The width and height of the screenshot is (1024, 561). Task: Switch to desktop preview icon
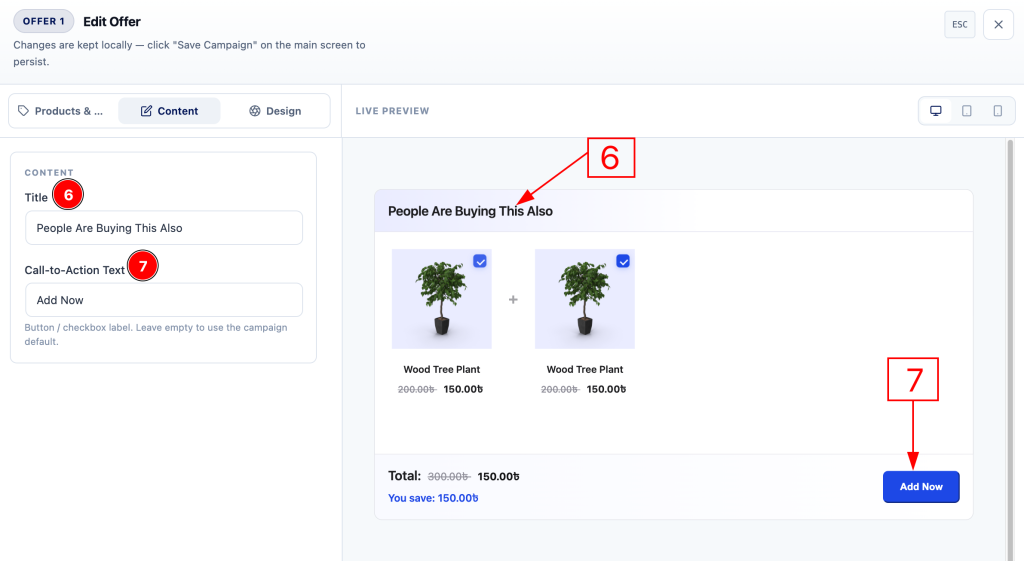click(x=935, y=111)
